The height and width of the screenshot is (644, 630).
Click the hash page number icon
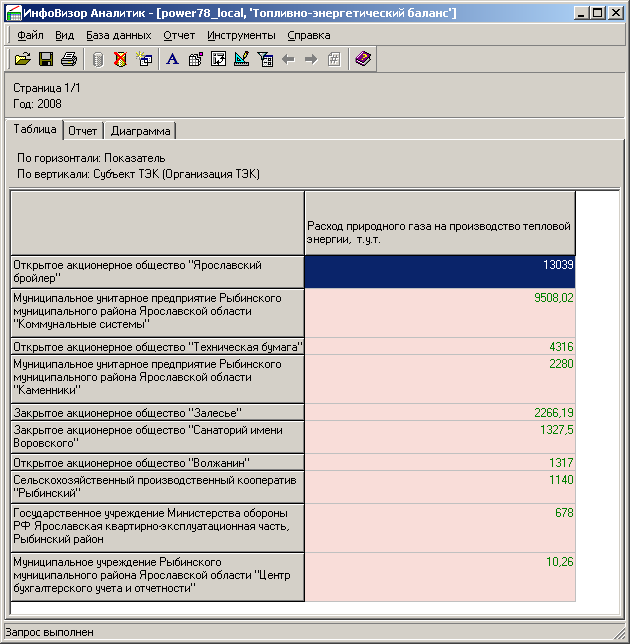(x=334, y=59)
